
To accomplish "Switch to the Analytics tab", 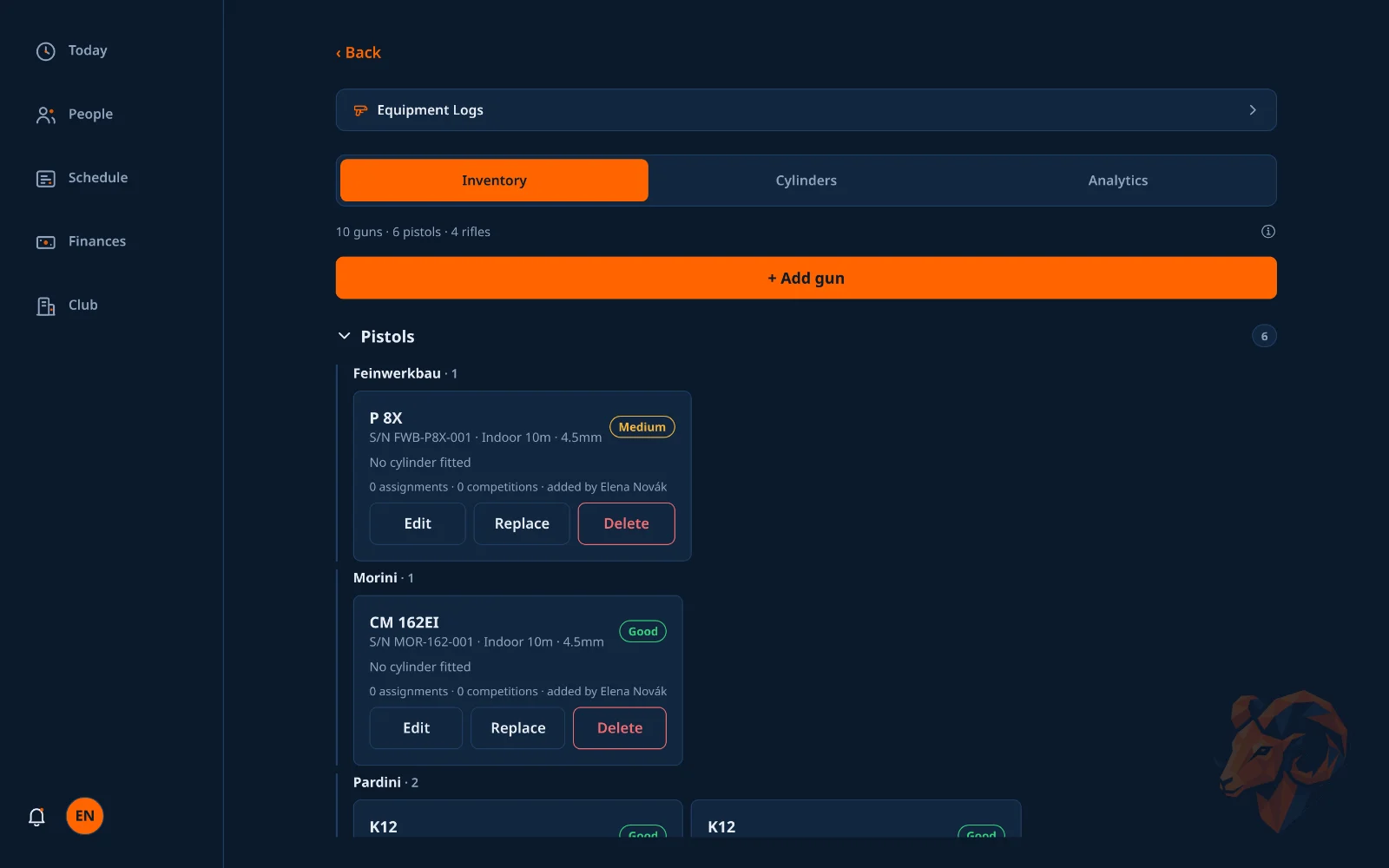I will (1118, 181).
